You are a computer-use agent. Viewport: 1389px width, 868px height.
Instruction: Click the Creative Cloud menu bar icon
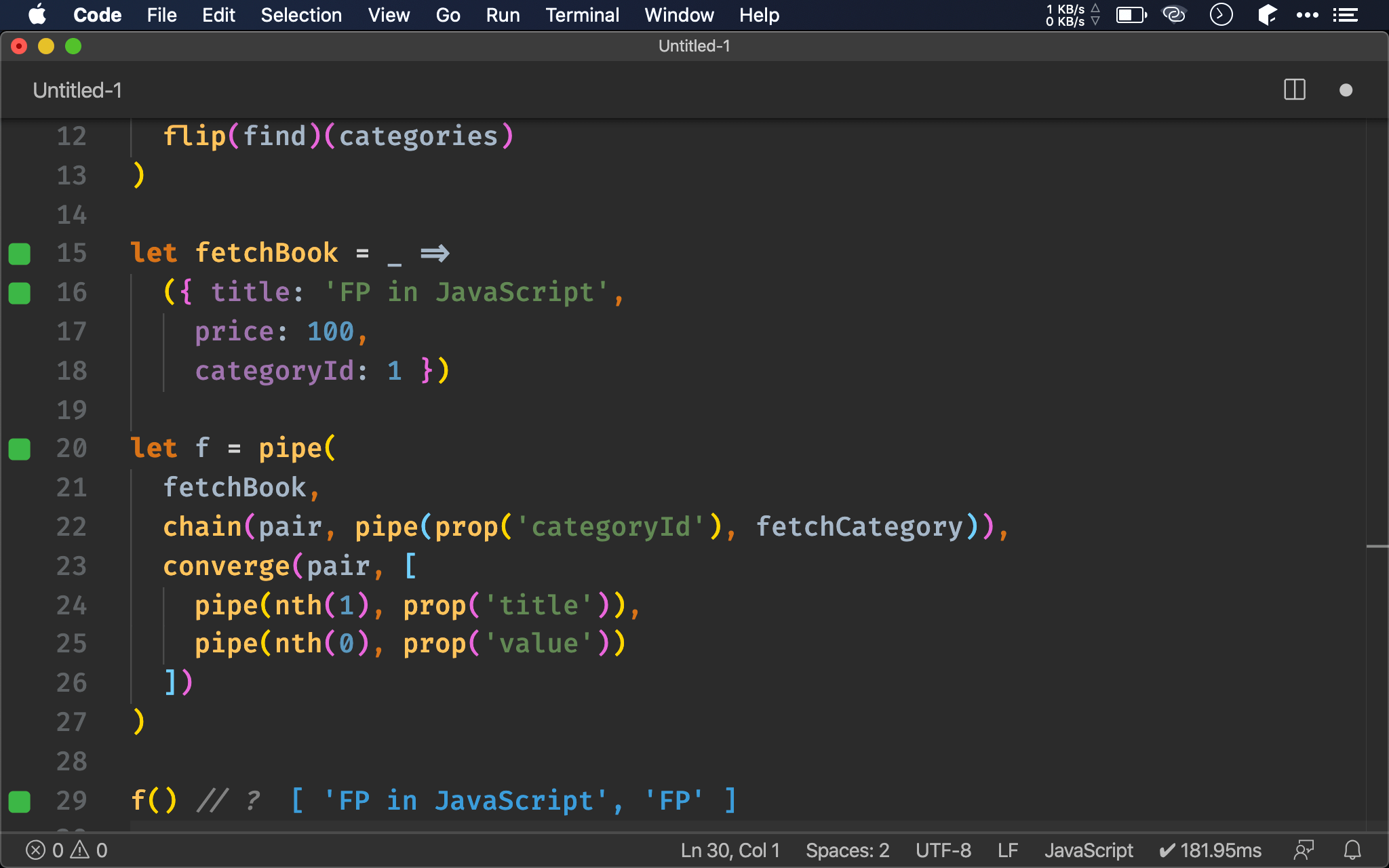coord(1174,14)
